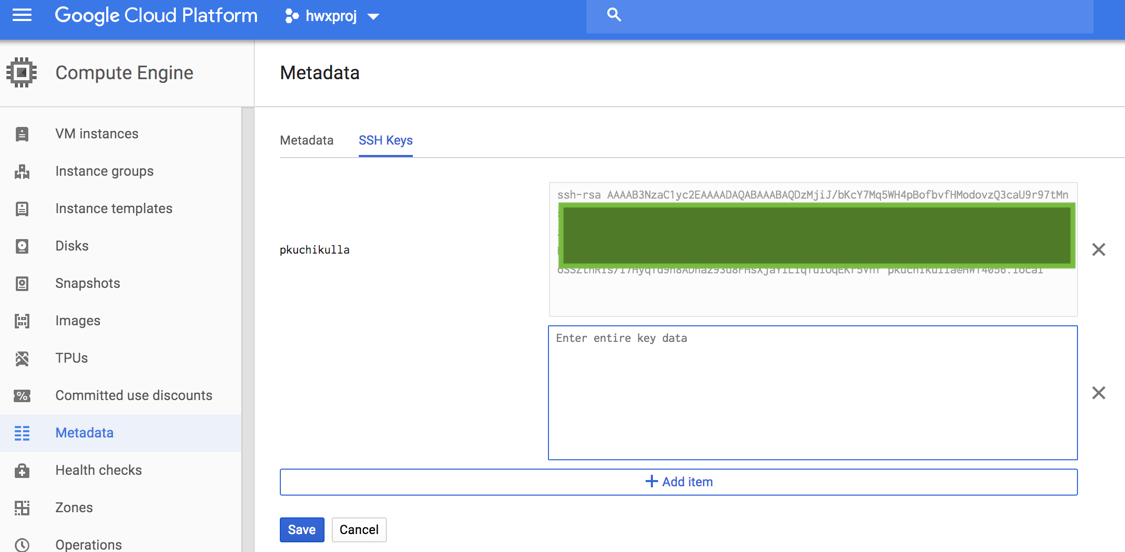Click the Zones icon
Viewport: 1125px width, 552px height.
coord(22,508)
